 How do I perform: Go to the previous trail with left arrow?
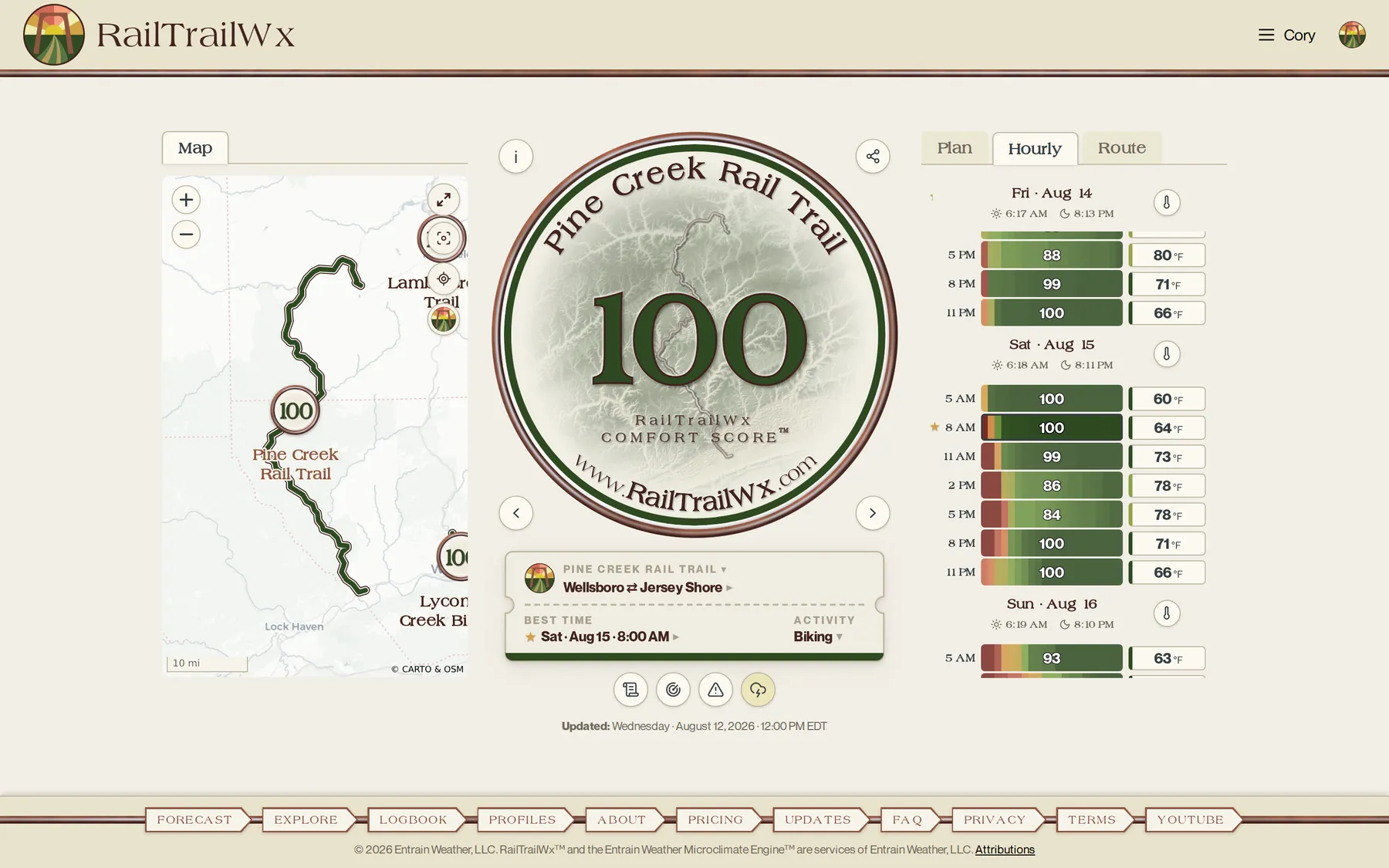click(516, 513)
